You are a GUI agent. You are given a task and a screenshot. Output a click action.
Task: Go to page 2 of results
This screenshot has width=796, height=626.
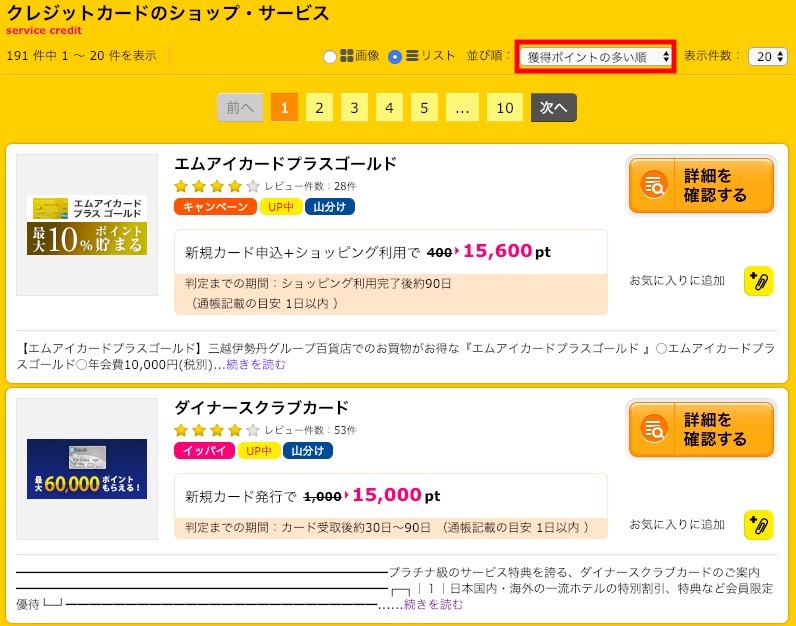[x=319, y=108]
